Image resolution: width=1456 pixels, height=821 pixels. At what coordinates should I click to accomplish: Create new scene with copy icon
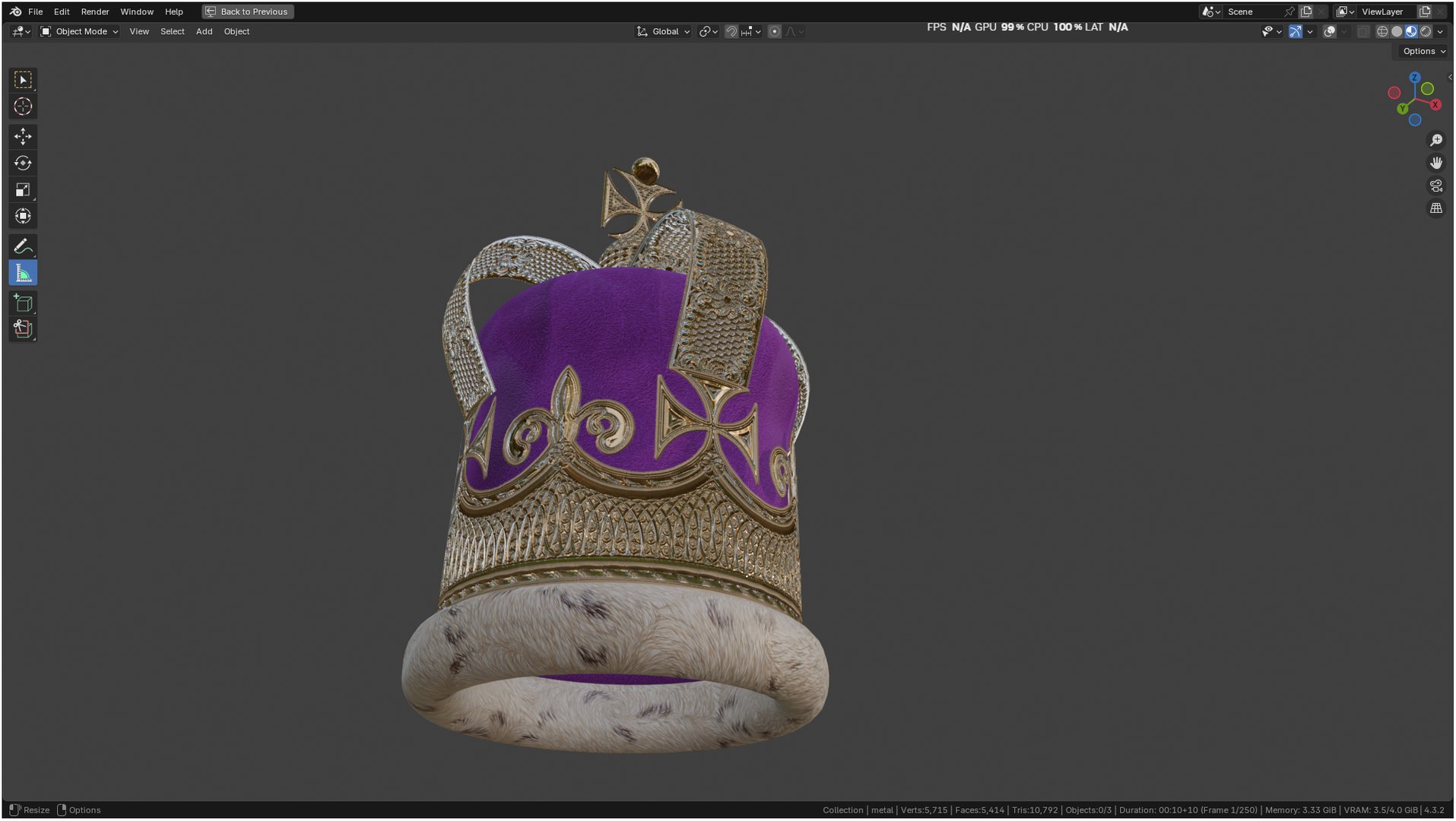1306,11
